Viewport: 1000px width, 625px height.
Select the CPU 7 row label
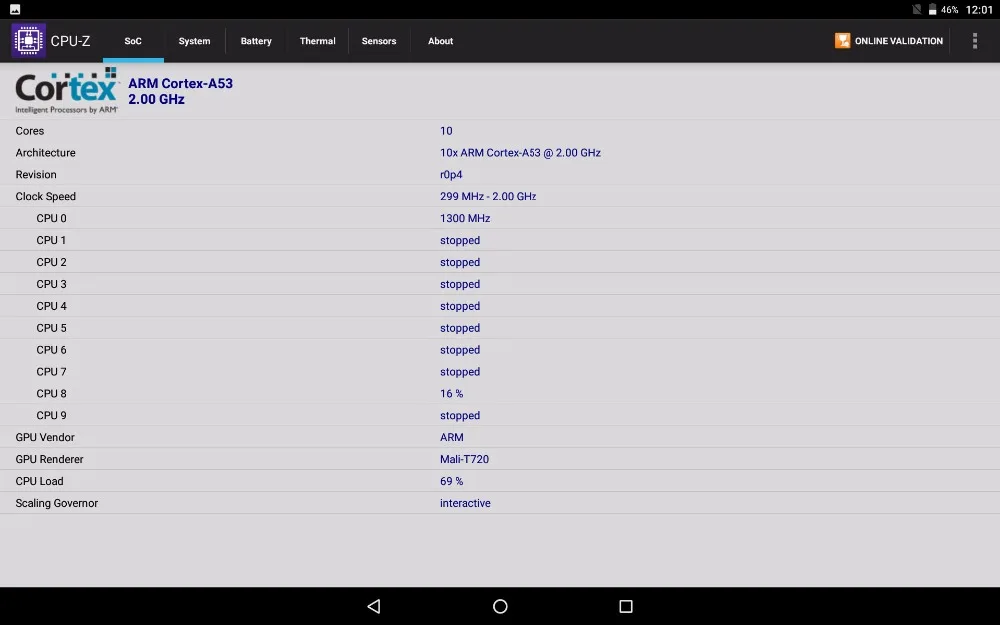pyautogui.click(x=51, y=371)
